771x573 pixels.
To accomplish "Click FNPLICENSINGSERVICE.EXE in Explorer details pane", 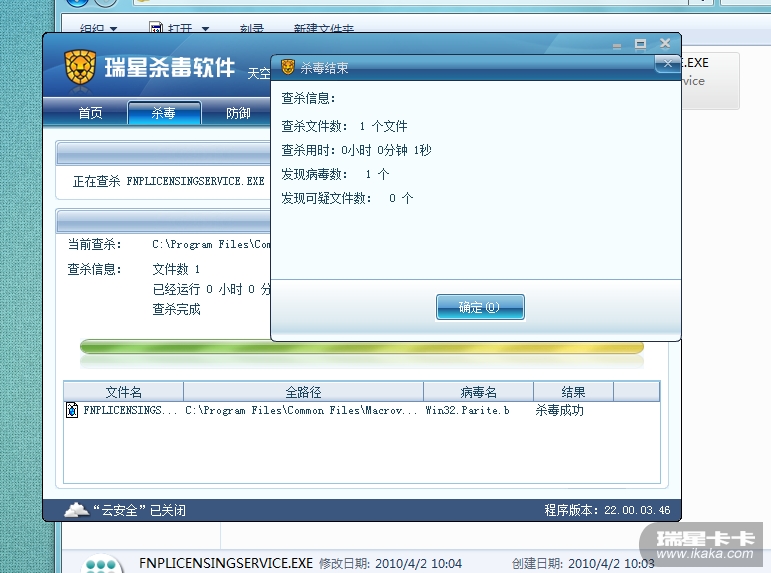I will pyautogui.click(x=226, y=563).
